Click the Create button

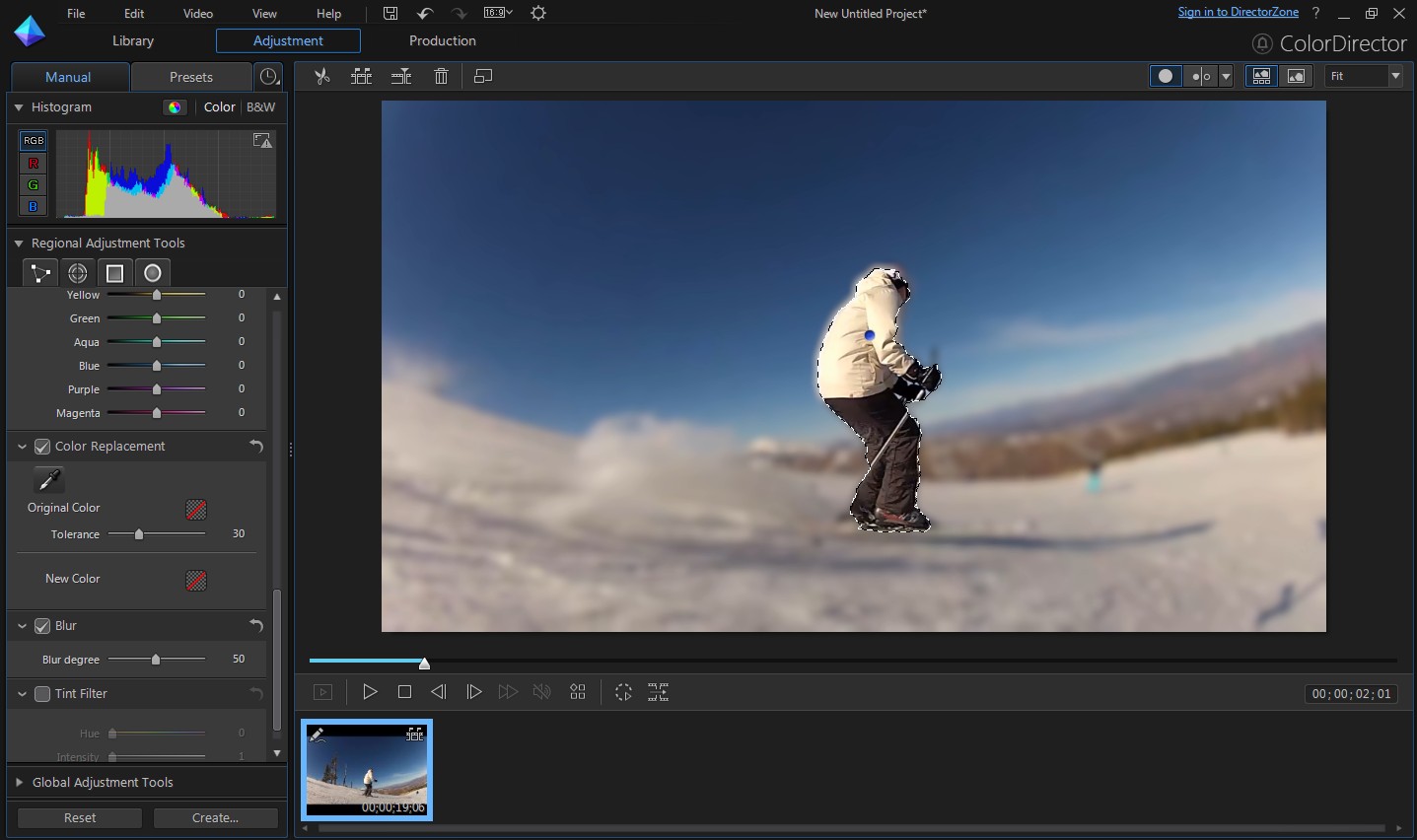pyautogui.click(x=215, y=817)
